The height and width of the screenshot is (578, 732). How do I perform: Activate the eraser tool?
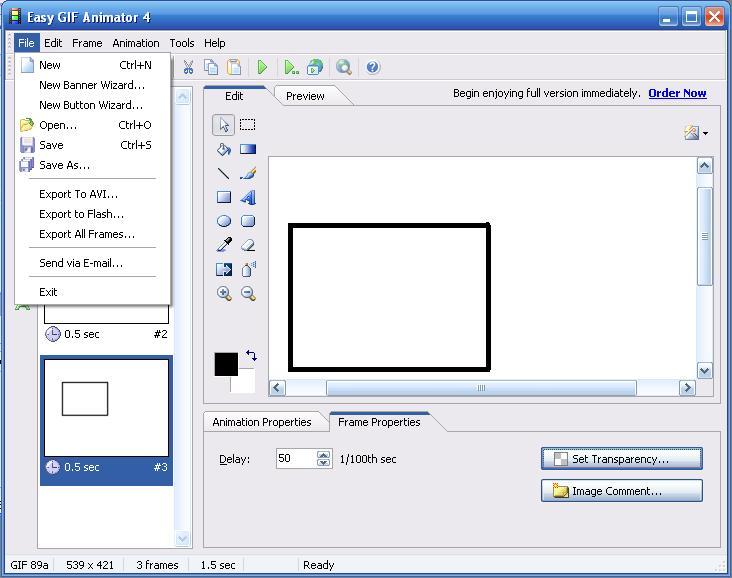[x=247, y=245]
